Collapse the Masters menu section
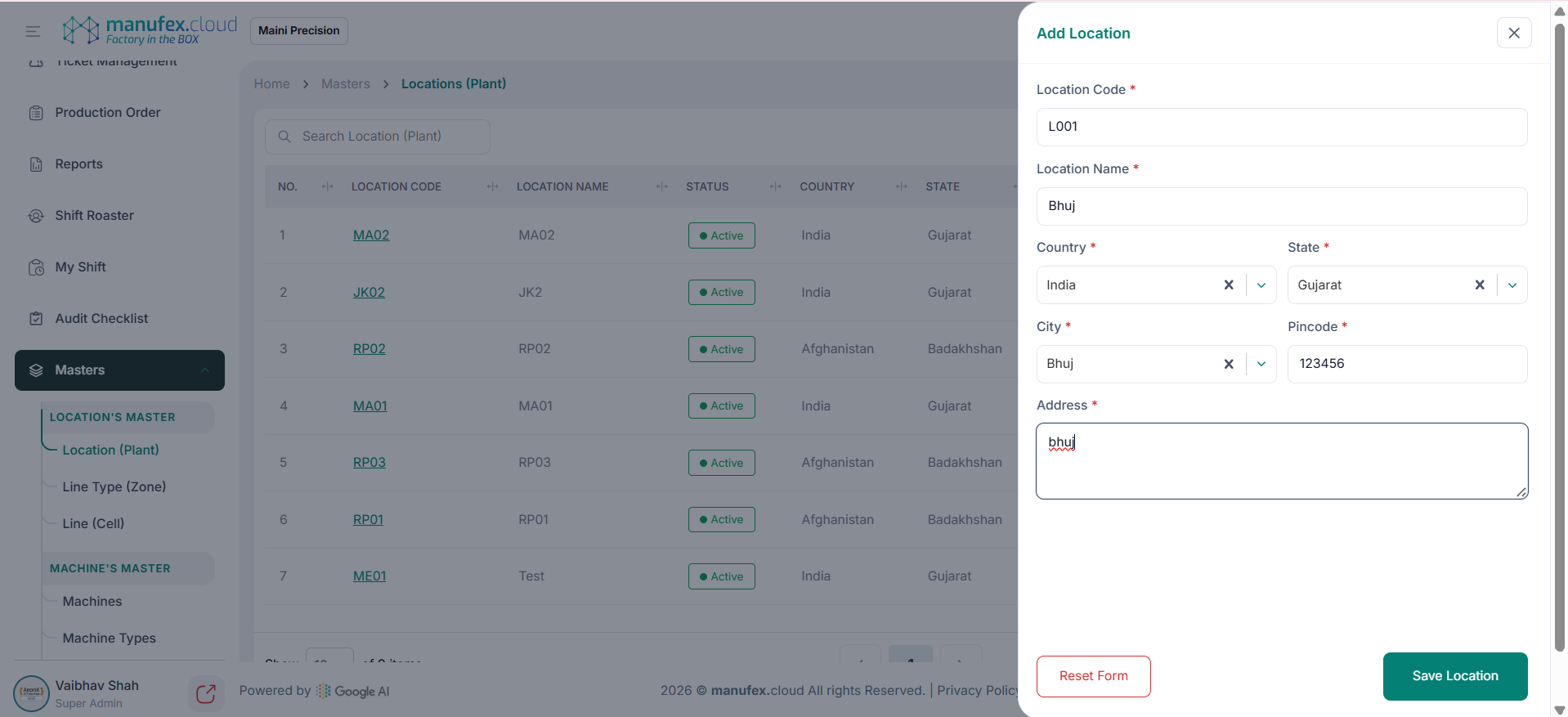The height and width of the screenshot is (717, 1568). pos(204,370)
